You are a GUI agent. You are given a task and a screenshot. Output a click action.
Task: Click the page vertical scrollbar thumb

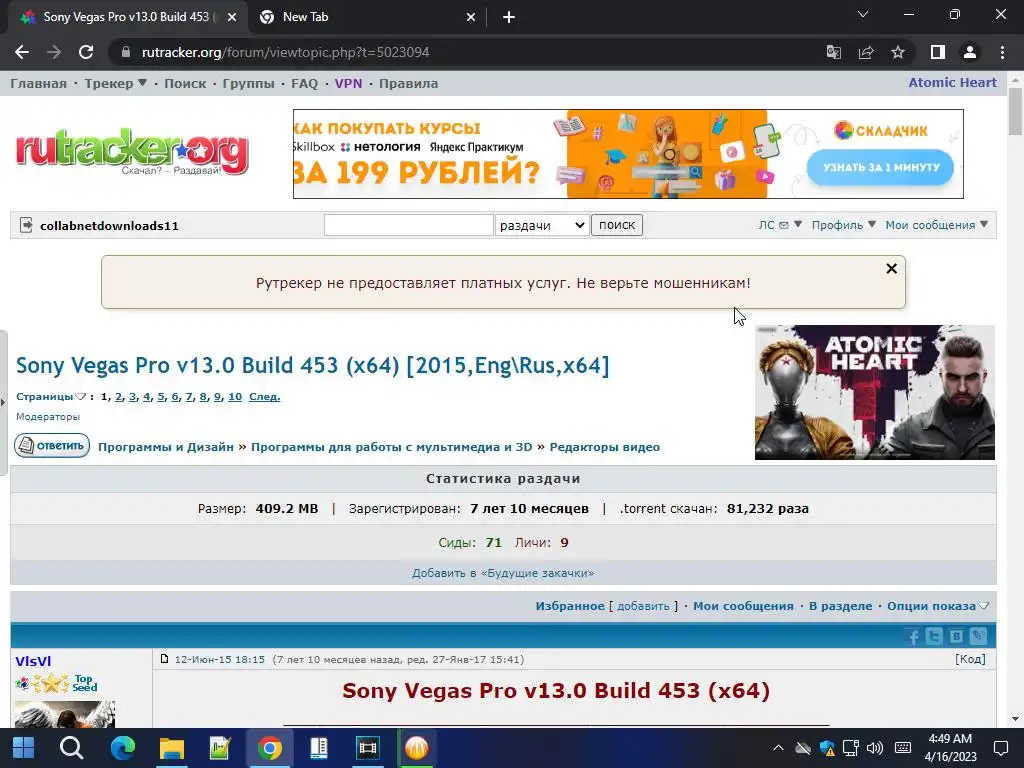(1016, 112)
